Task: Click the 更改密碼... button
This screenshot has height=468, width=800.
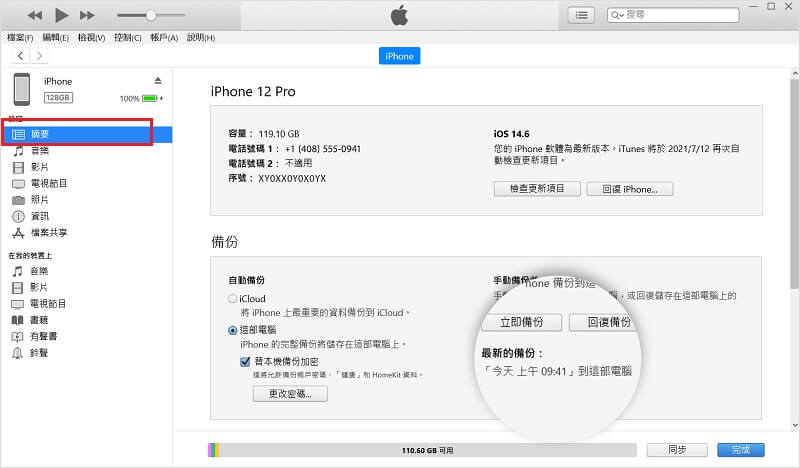Action: (x=290, y=393)
